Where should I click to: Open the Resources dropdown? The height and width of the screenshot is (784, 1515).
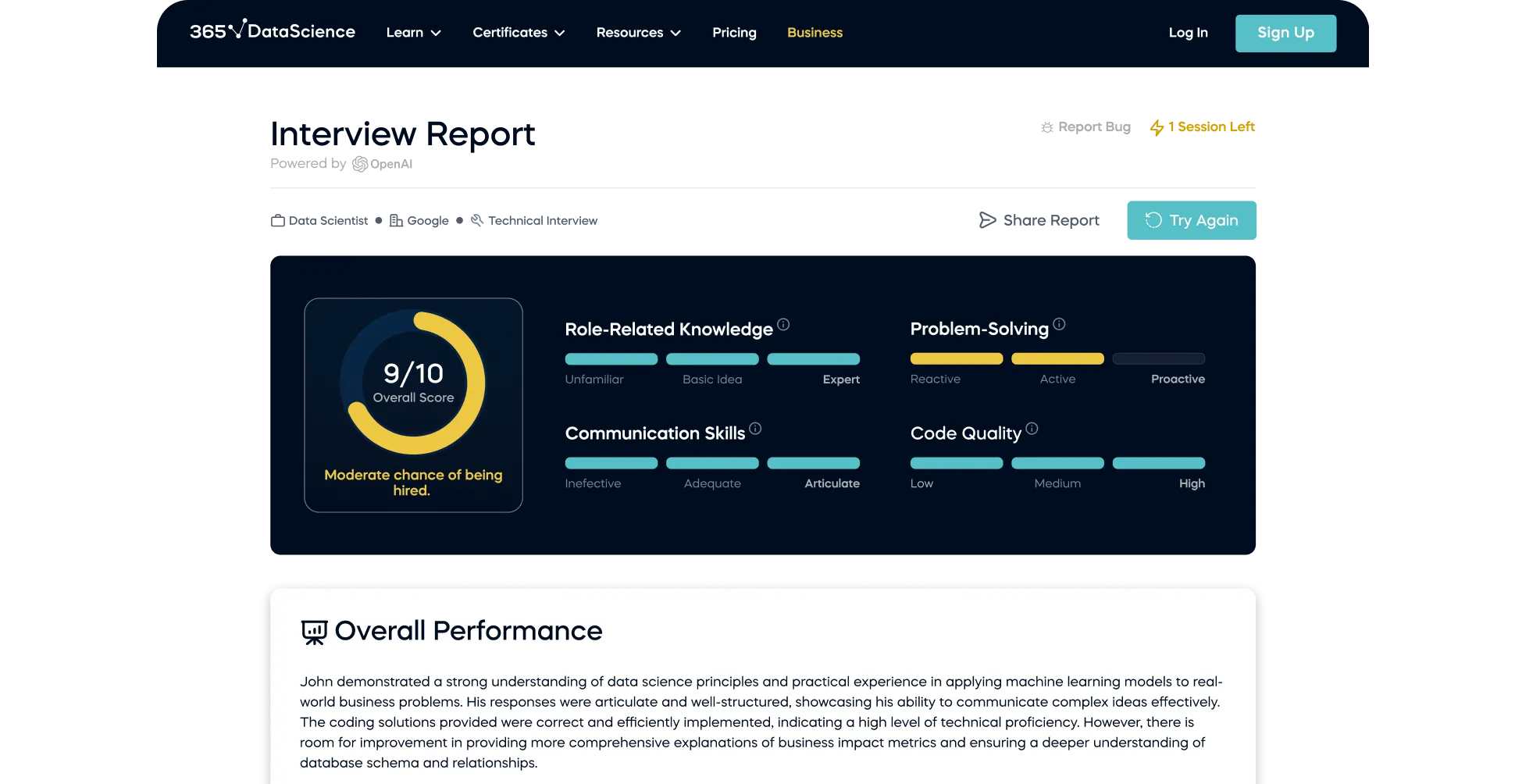pos(638,33)
